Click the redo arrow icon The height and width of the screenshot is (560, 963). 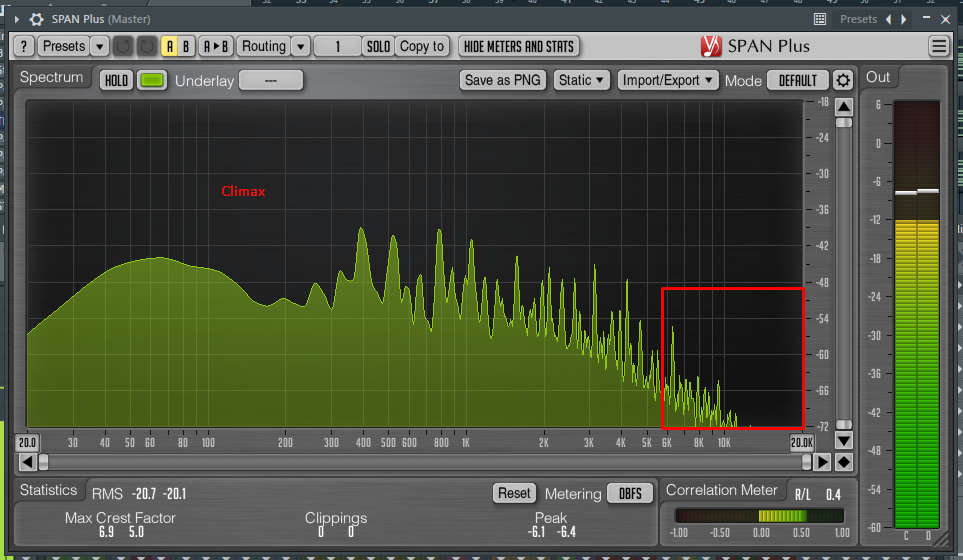[x=147, y=46]
